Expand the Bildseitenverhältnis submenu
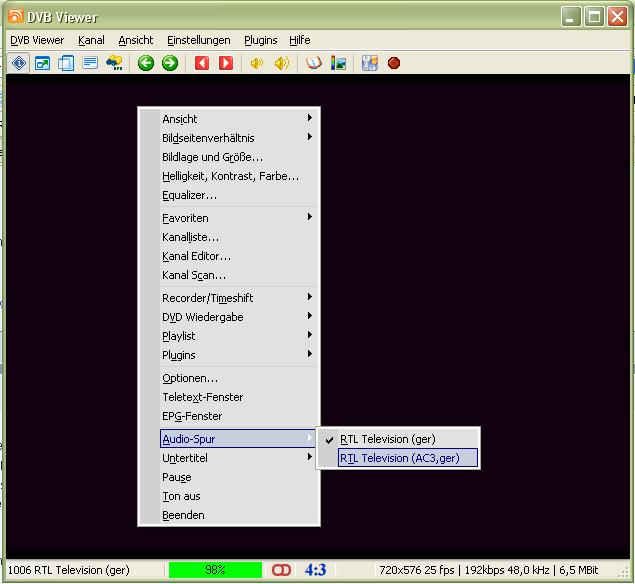This screenshot has height=584, width=635. pyautogui.click(x=238, y=138)
